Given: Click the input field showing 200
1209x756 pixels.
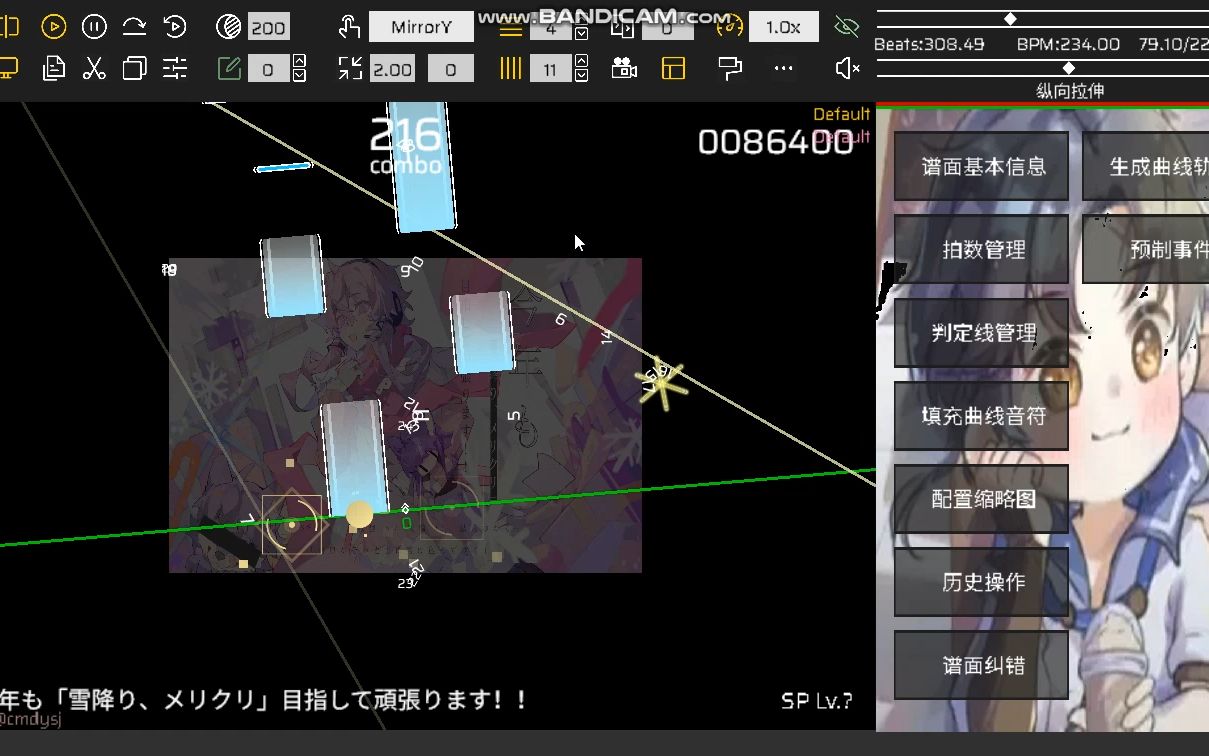Looking at the screenshot, I should coord(268,28).
